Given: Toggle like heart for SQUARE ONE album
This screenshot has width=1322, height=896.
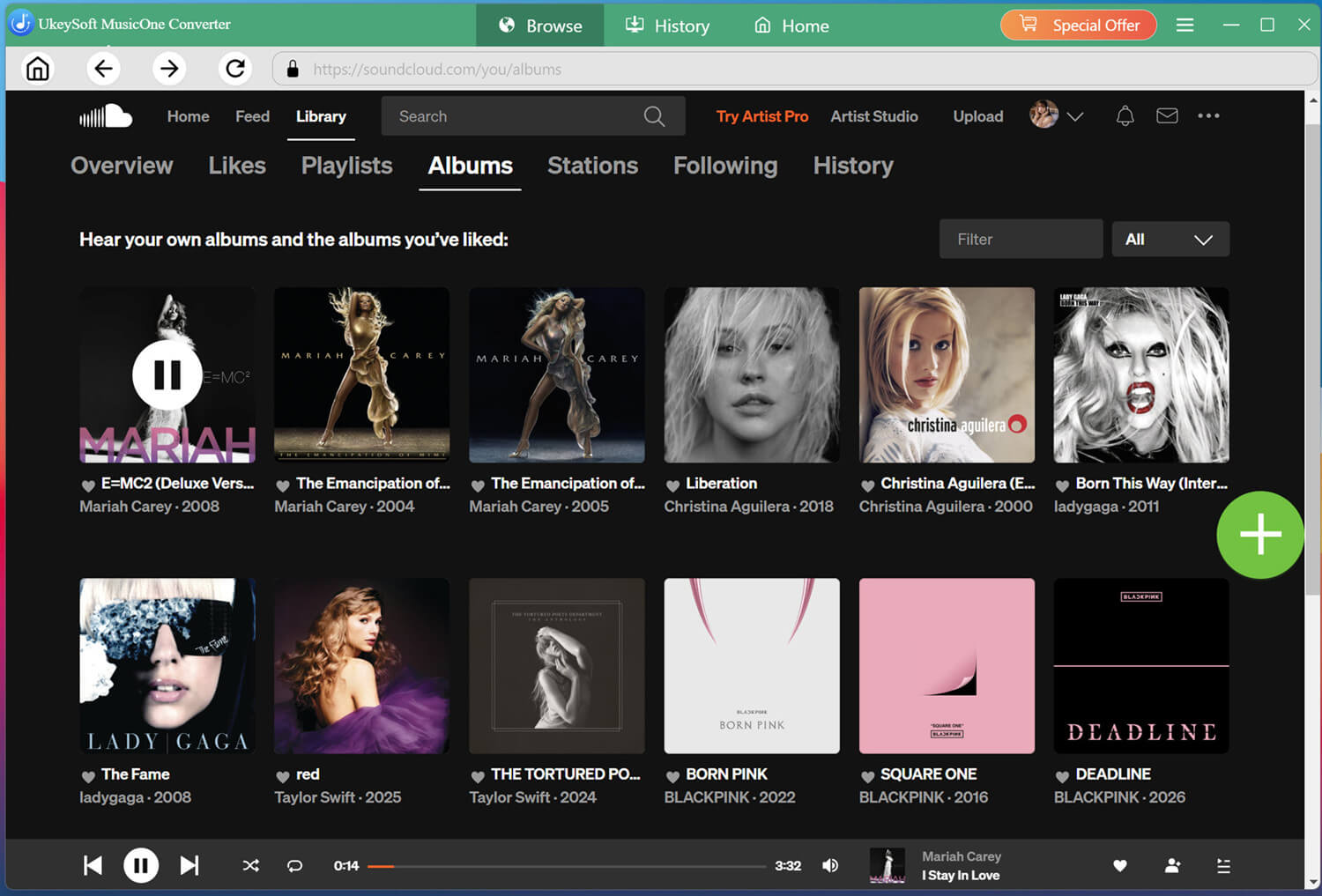Looking at the screenshot, I should point(867,776).
